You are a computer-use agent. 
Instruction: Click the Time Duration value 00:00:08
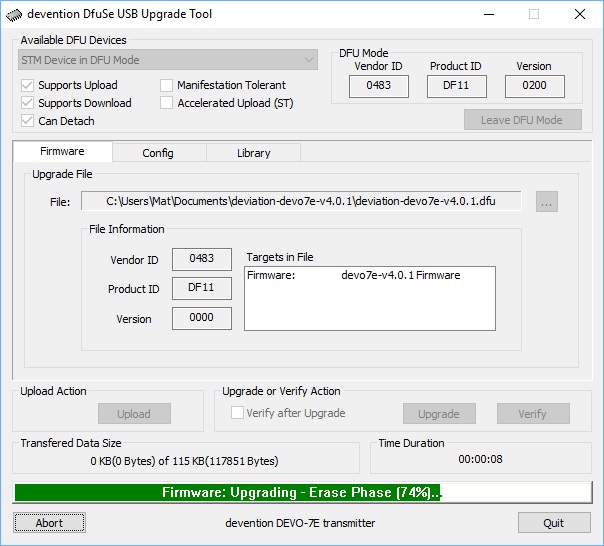click(x=480, y=459)
